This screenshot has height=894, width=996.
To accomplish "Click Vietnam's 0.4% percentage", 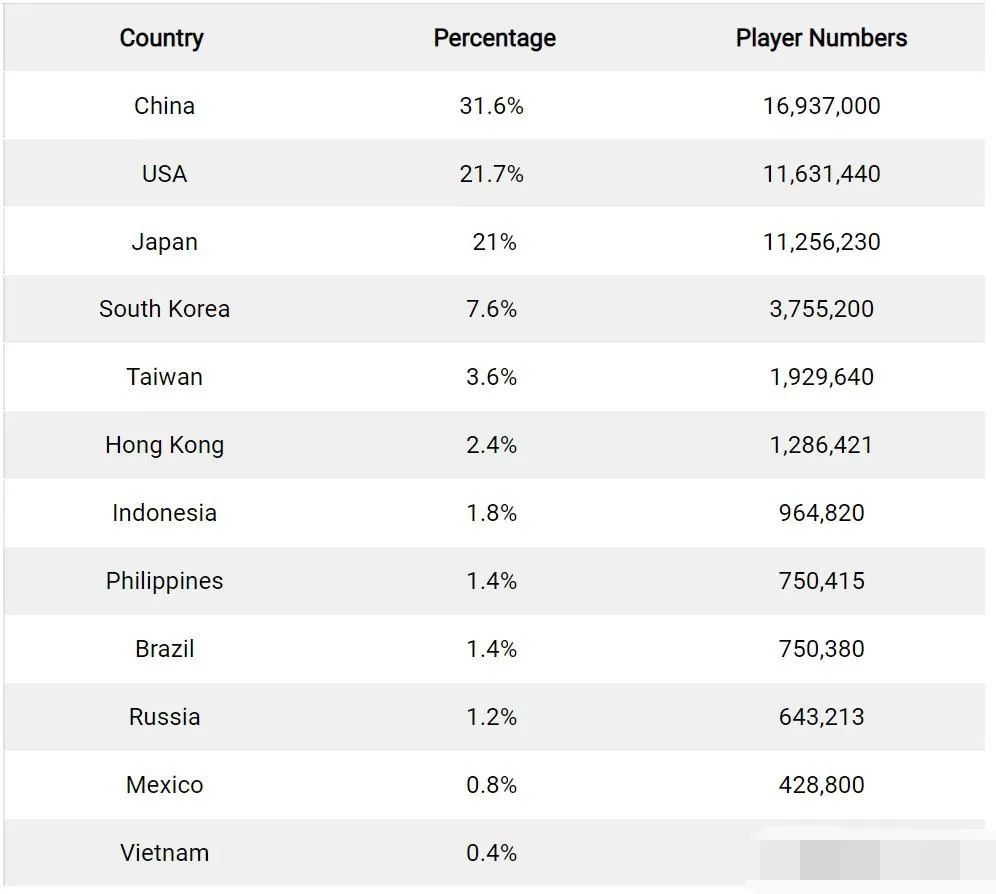I will [492, 853].
